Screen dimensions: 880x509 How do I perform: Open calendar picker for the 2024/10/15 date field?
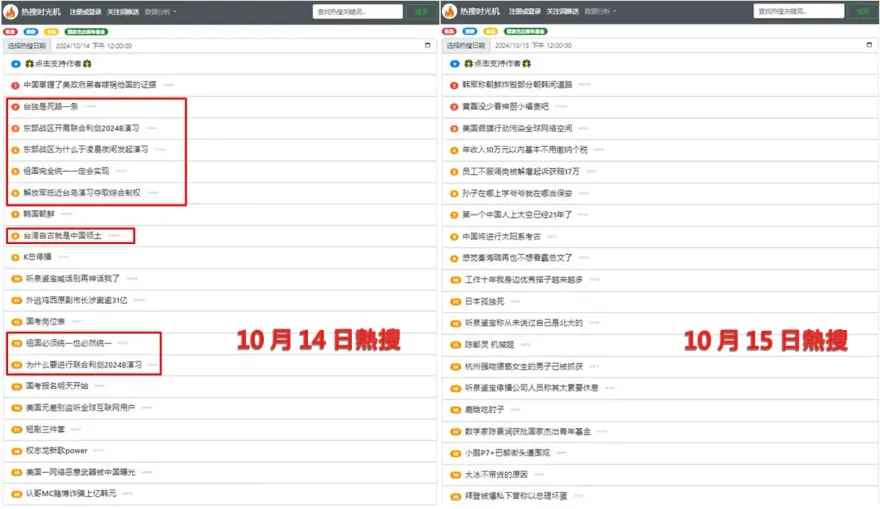pos(870,45)
